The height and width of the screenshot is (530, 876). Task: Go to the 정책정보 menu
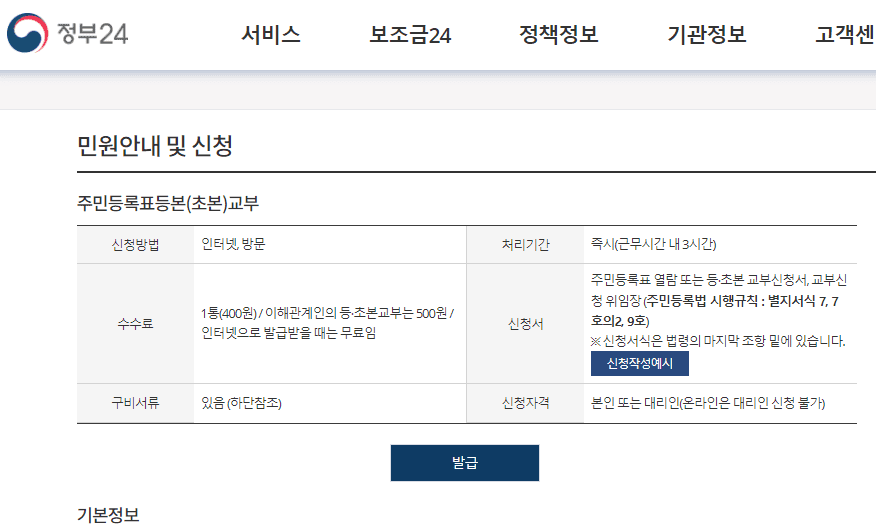point(558,35)
